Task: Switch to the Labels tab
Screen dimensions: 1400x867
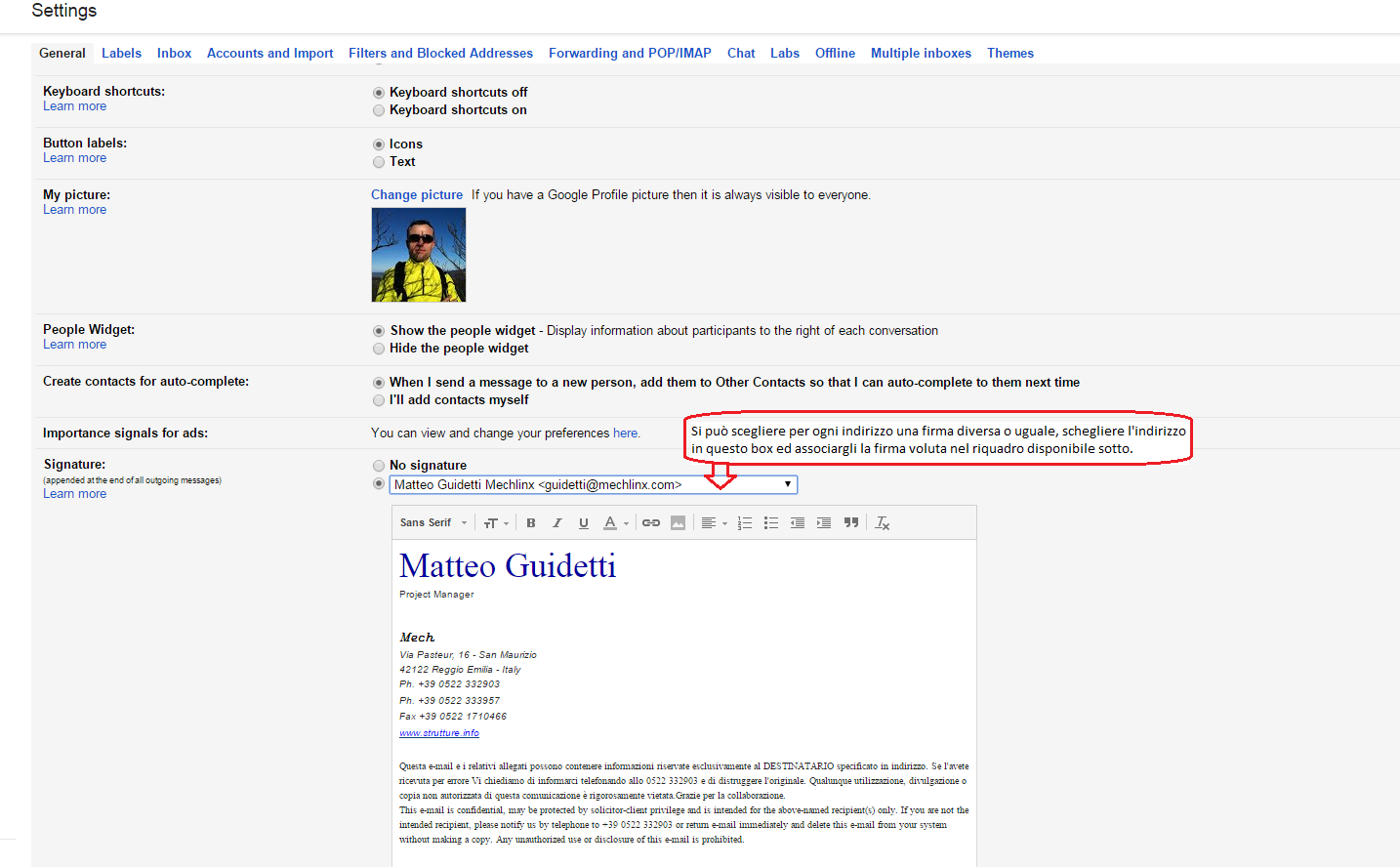Action: pos(121,54)
